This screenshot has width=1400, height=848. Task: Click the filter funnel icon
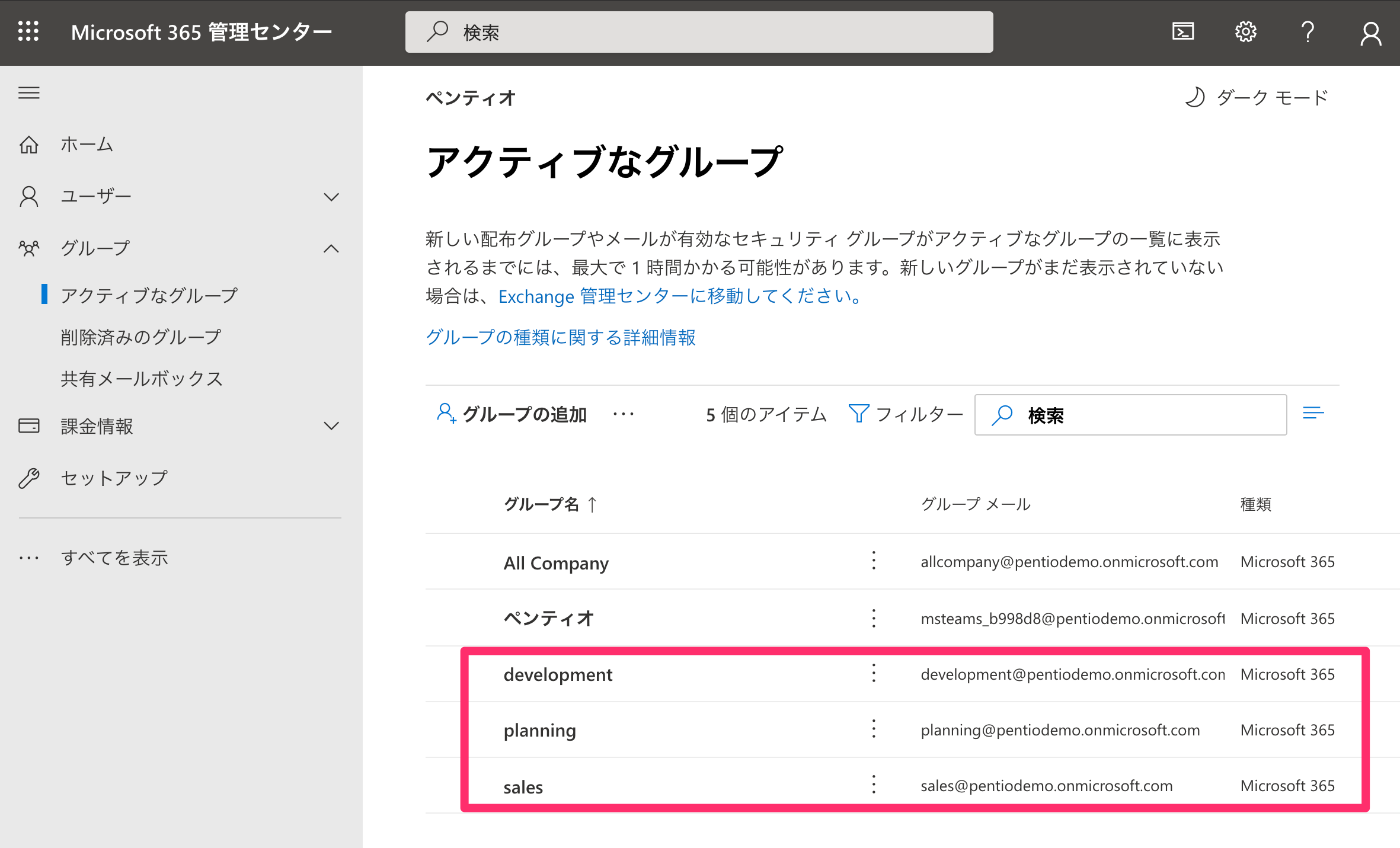(x=859, y=414)
